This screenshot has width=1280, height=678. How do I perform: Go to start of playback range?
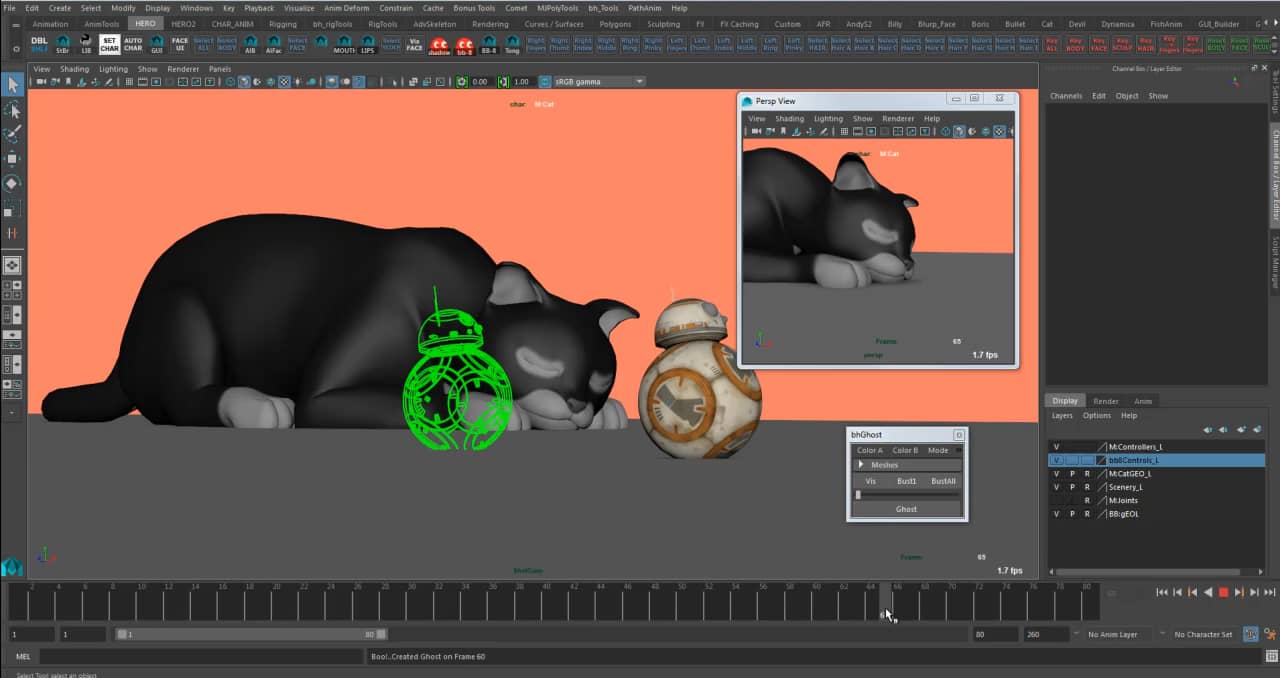(x=1162, y=592)
